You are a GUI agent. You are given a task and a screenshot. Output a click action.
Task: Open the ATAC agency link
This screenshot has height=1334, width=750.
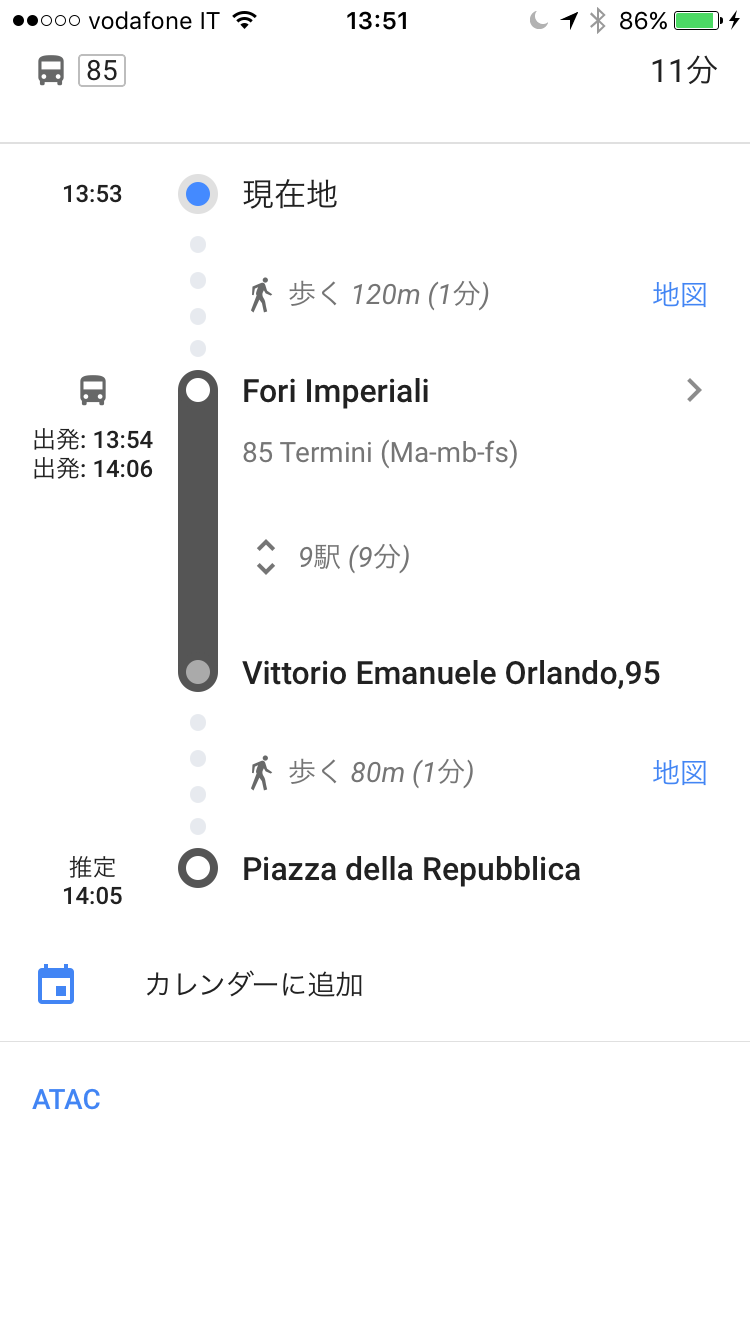67,1100
